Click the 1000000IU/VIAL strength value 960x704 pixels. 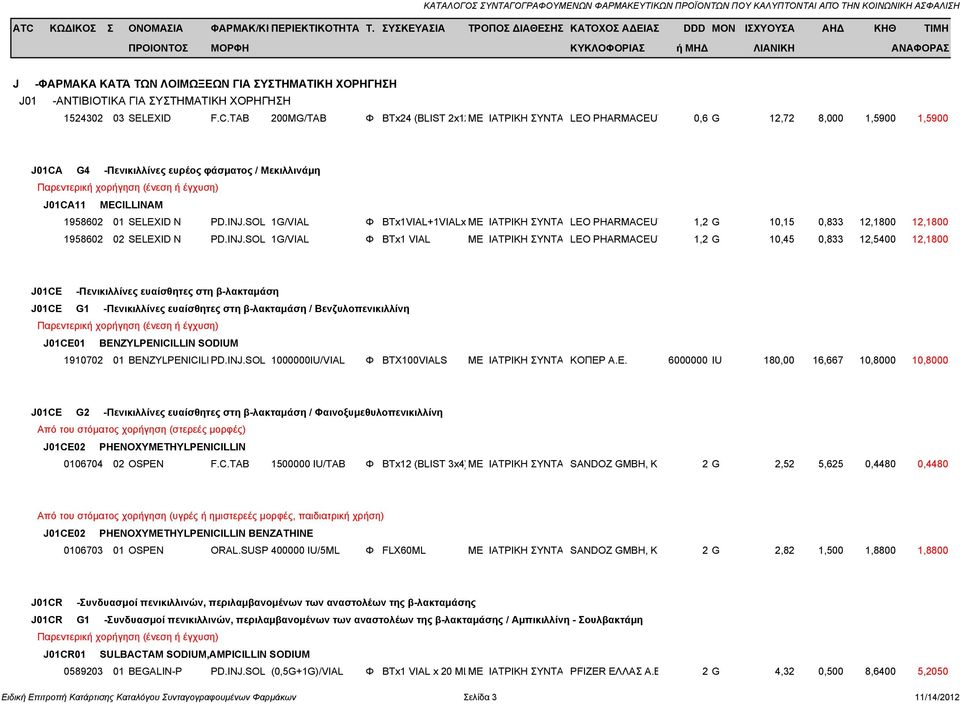308,361
